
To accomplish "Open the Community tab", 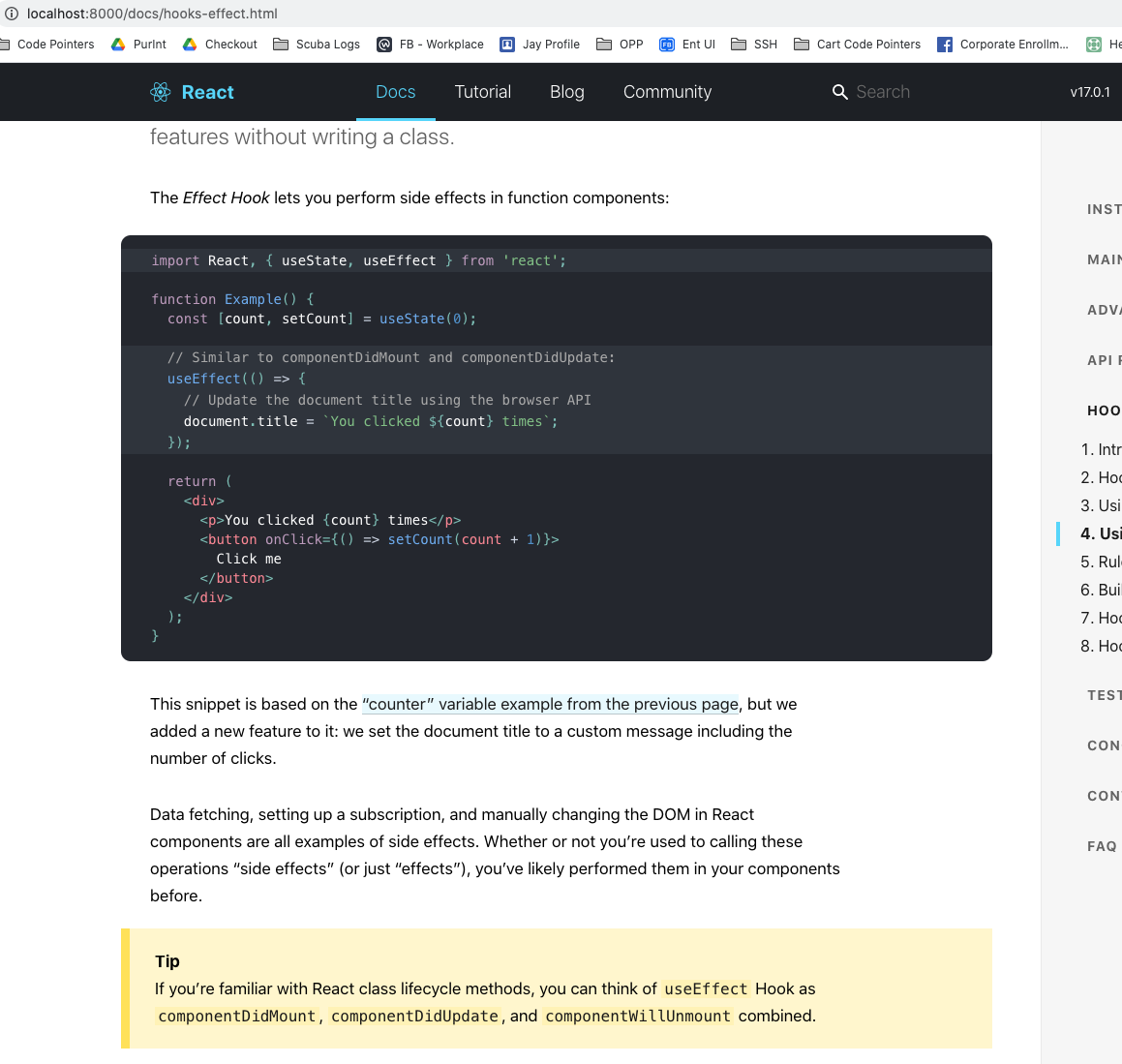I will click(x=668, y=92).
